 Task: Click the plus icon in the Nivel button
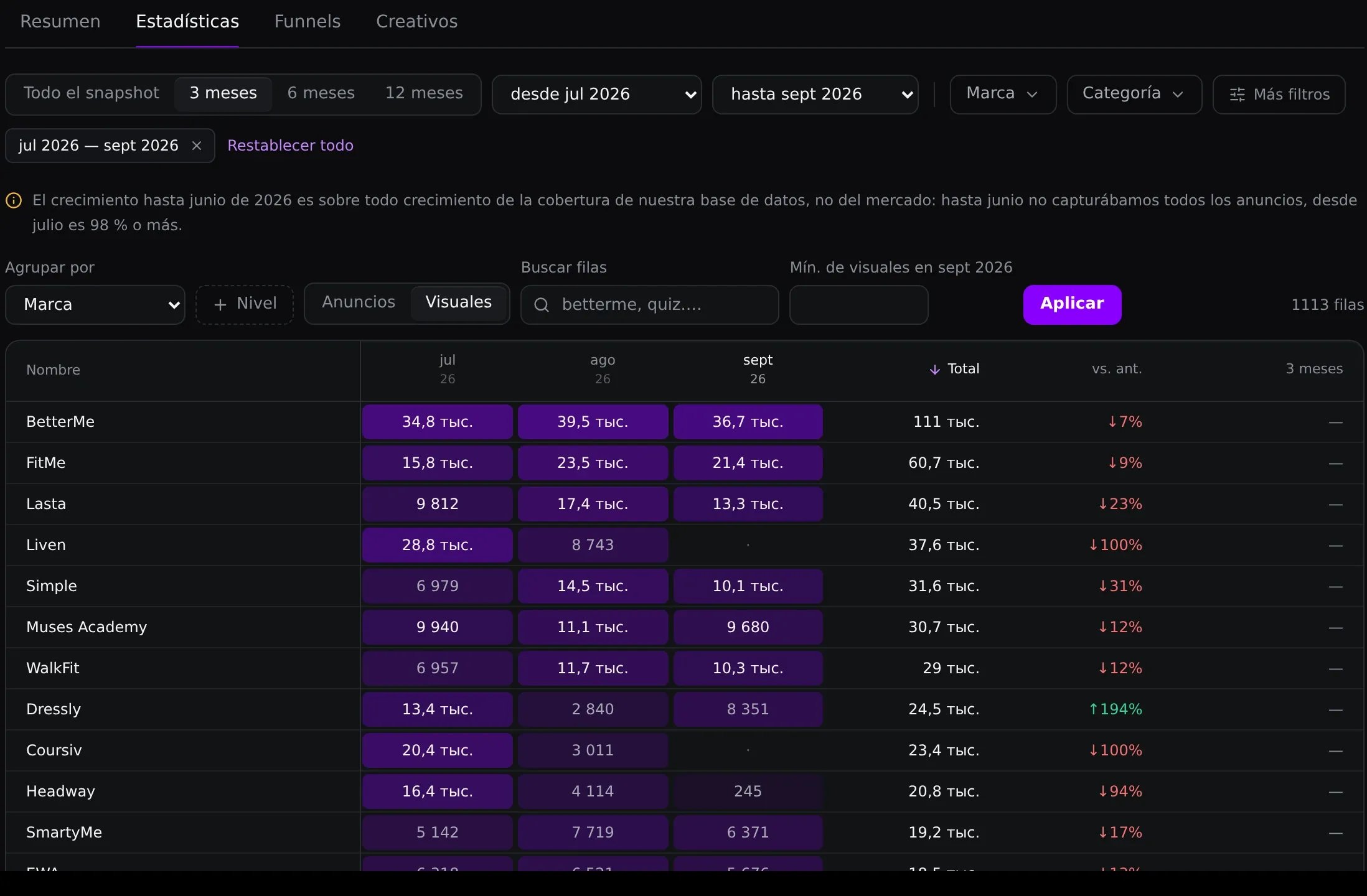click(220, 304)
